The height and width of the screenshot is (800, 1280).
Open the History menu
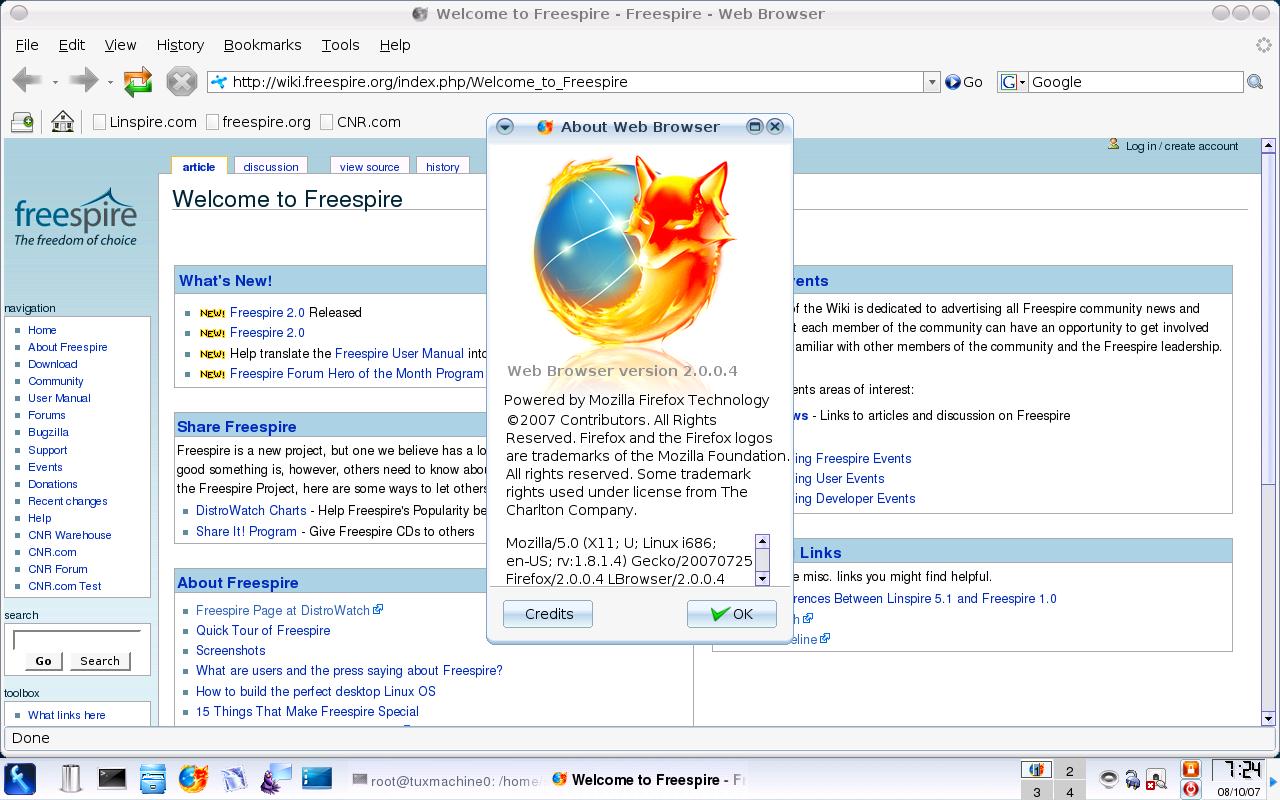click(x=180, y=45)
